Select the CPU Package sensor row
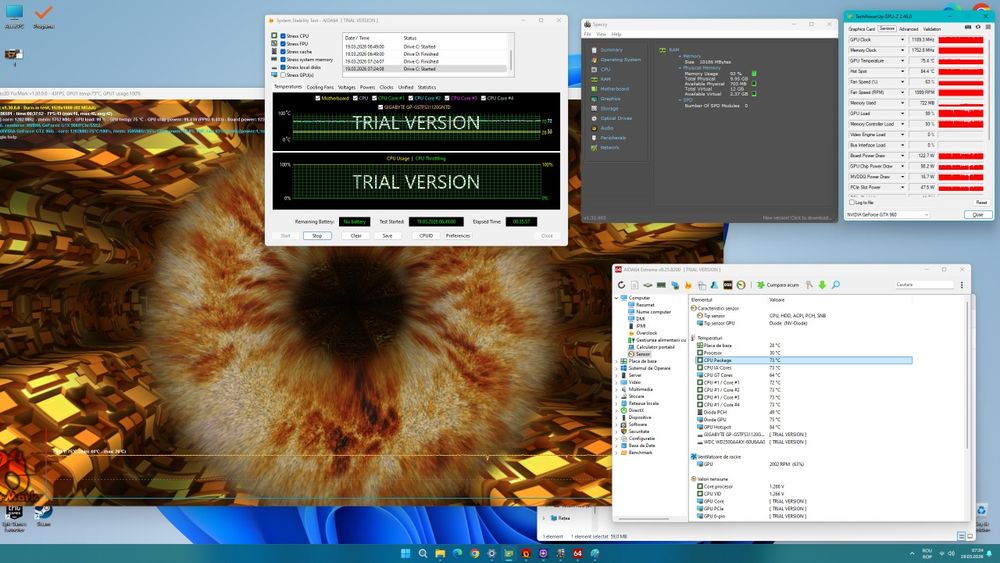This screenshot has width=1000, height=563. pyautogui.click(x=804, y=360)
